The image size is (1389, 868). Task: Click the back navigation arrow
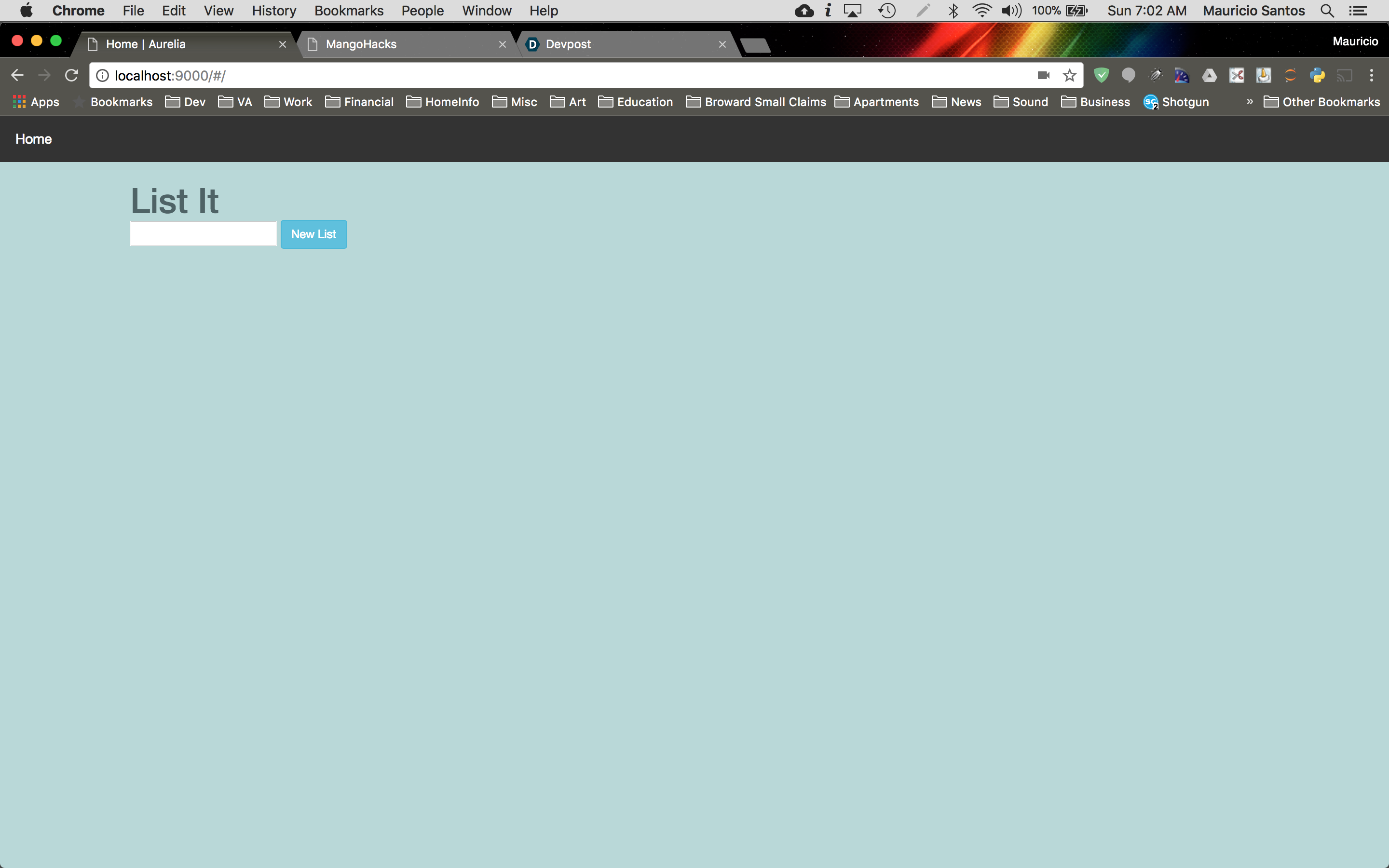point(17,75)
